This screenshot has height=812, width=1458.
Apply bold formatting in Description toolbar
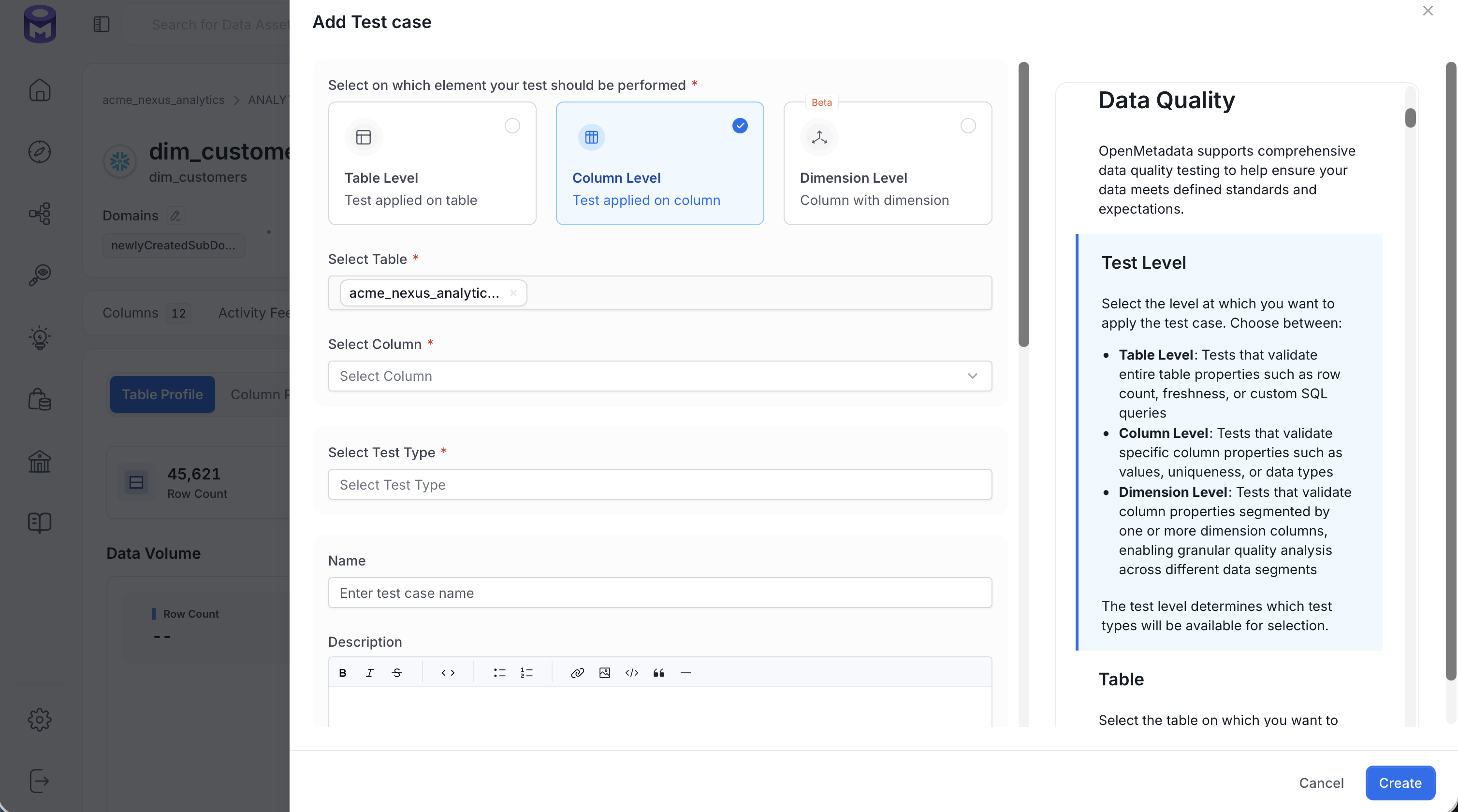tap(342, 673)
